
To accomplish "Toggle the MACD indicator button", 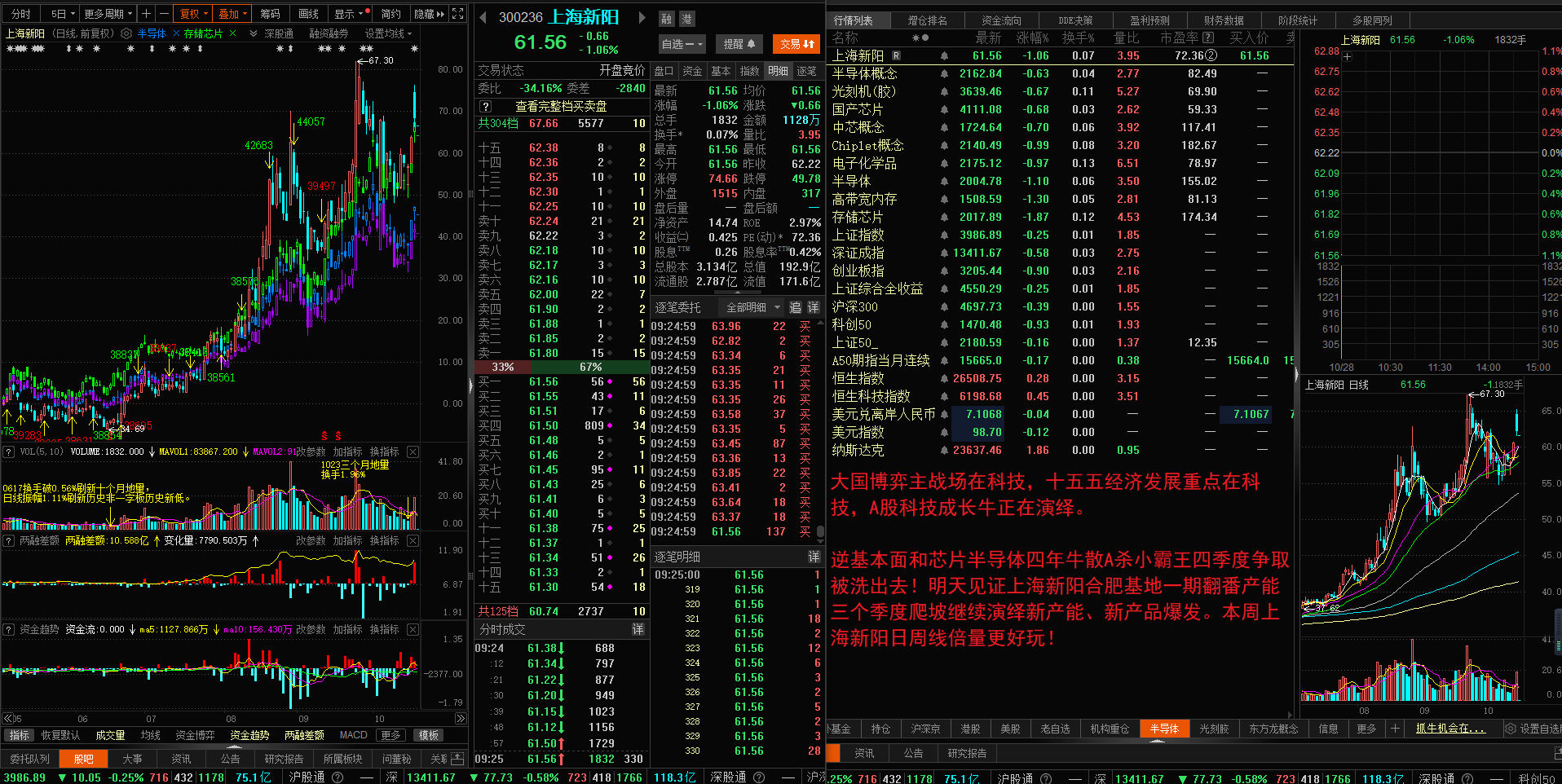I will (353, 735).
